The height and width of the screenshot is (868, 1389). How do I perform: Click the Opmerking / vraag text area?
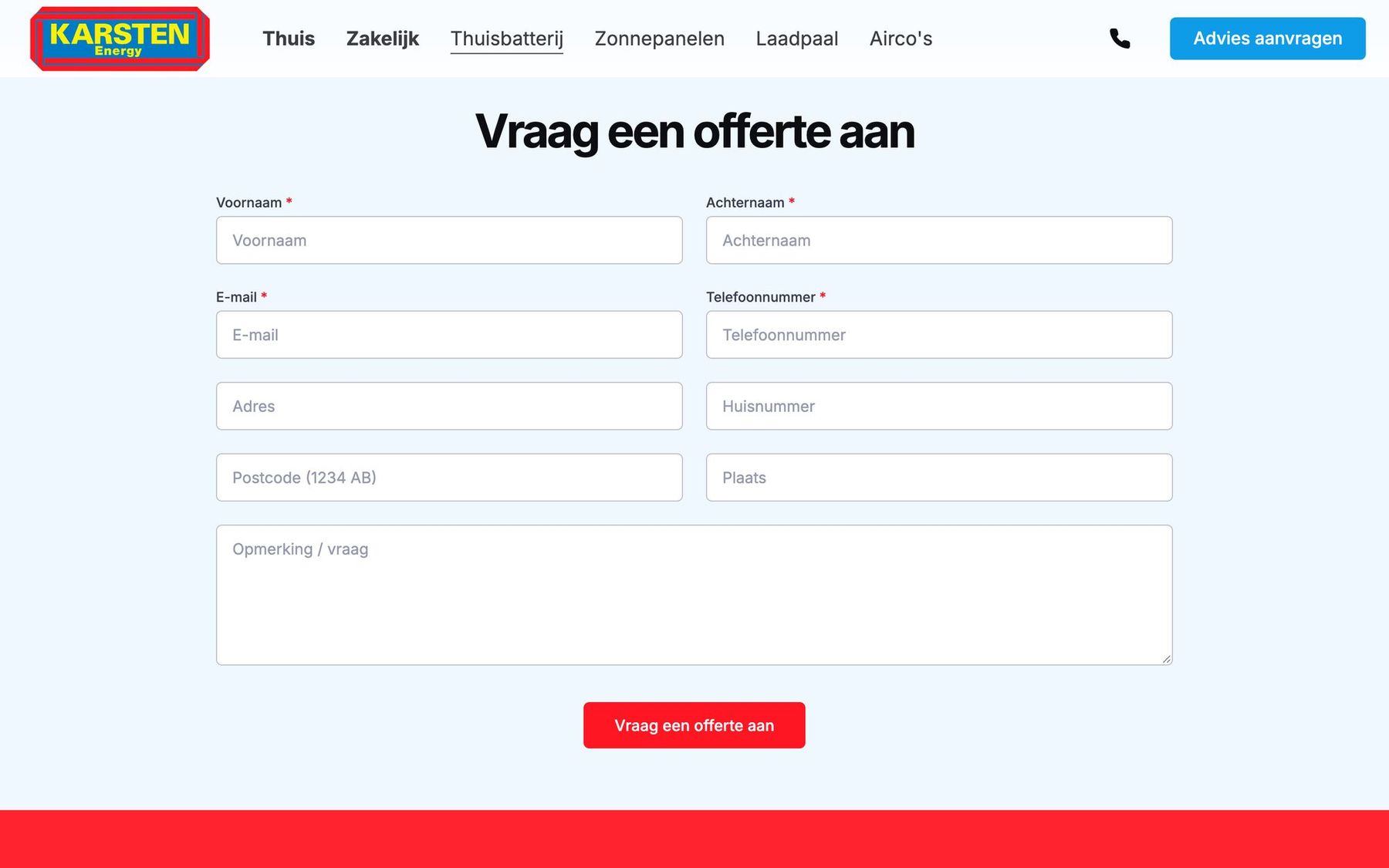tap(694, 595)
